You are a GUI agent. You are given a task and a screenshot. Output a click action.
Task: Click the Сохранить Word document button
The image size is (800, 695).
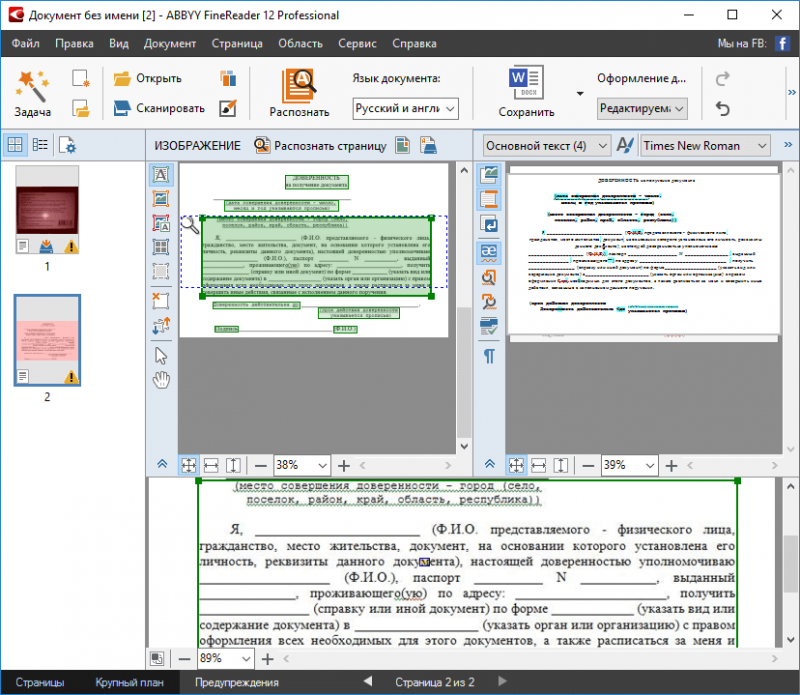coord(526,92)
